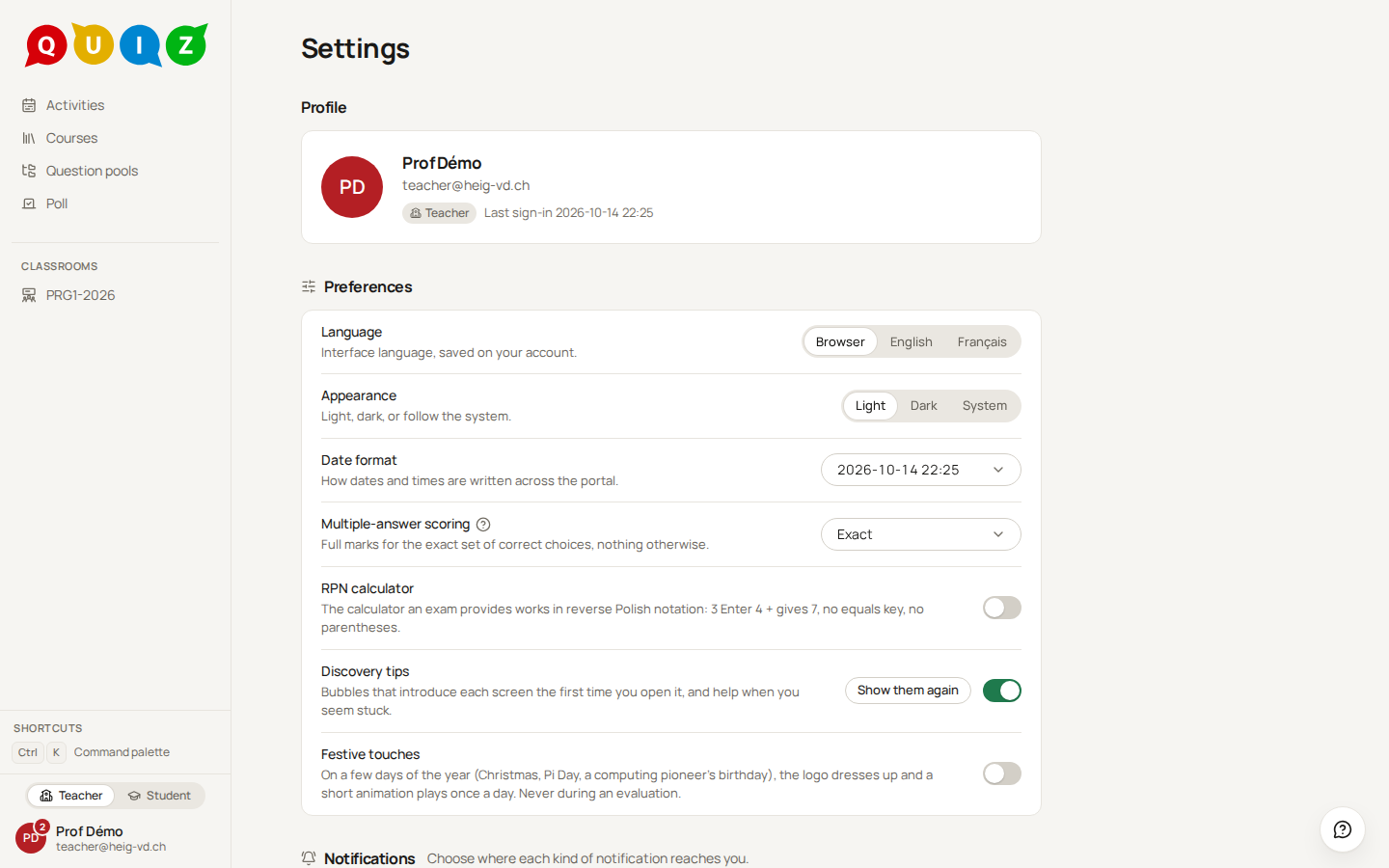Switch interface language to Français

pos(982,342)
